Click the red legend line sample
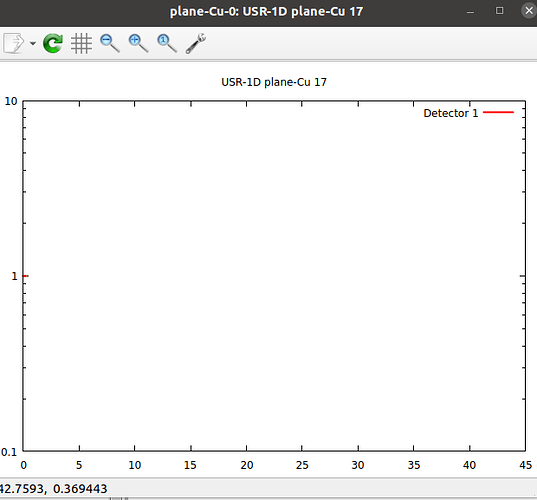 point(498,112)
